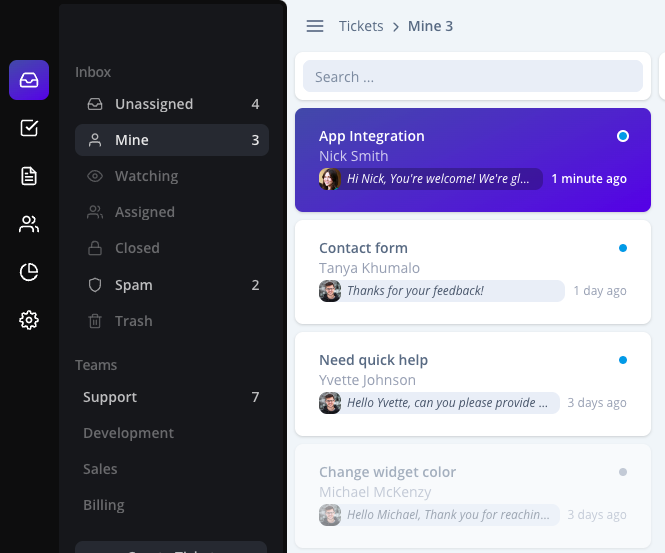Click the shield icon beside Spam
The image size is (665, 553).
pos(95,285)
